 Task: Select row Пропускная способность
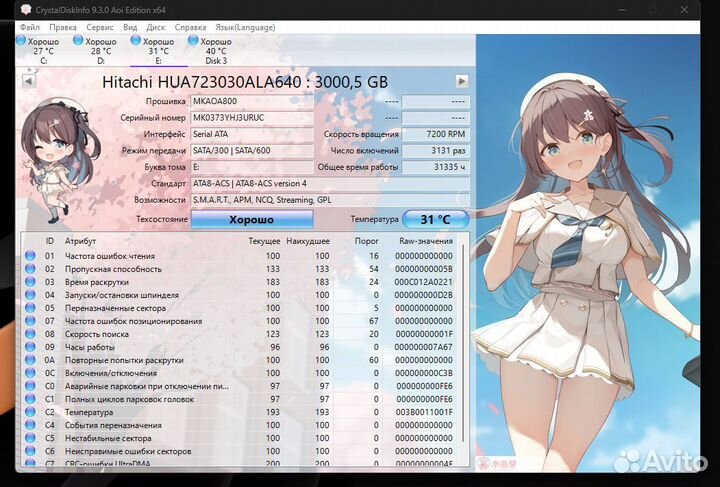click(x=240, y=269)
